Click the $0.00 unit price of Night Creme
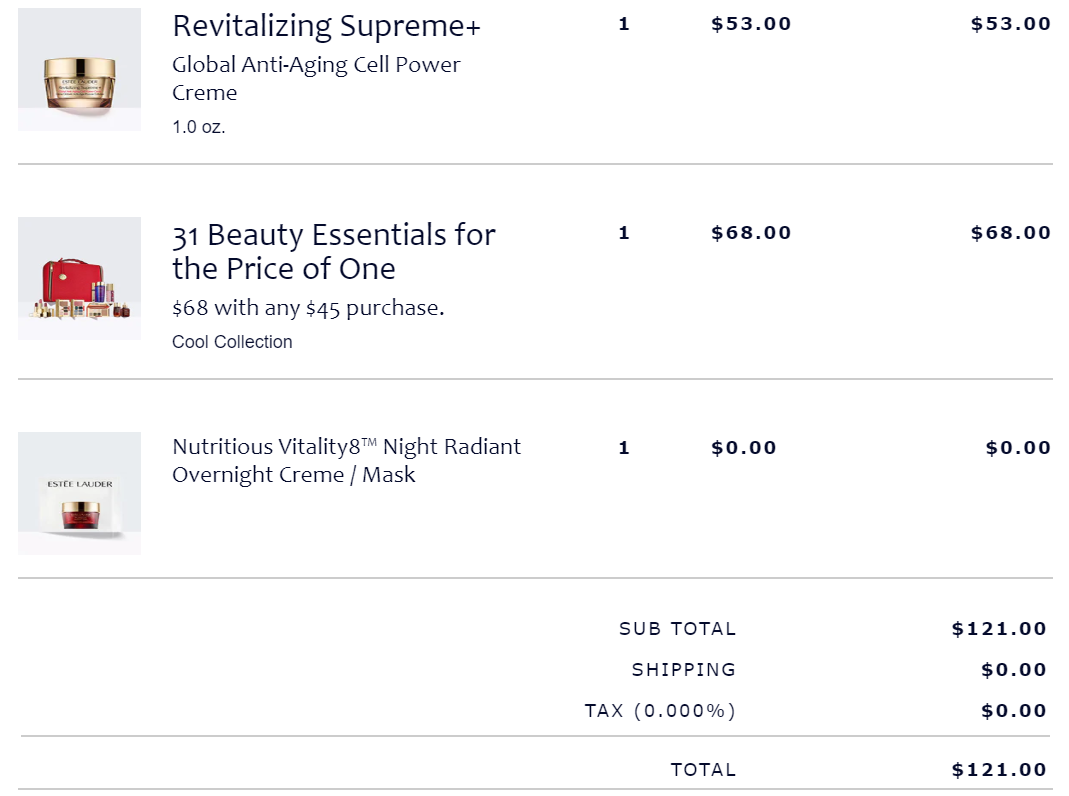The width and height of the screenshot is (1069, 796). [x=743, y=448]
